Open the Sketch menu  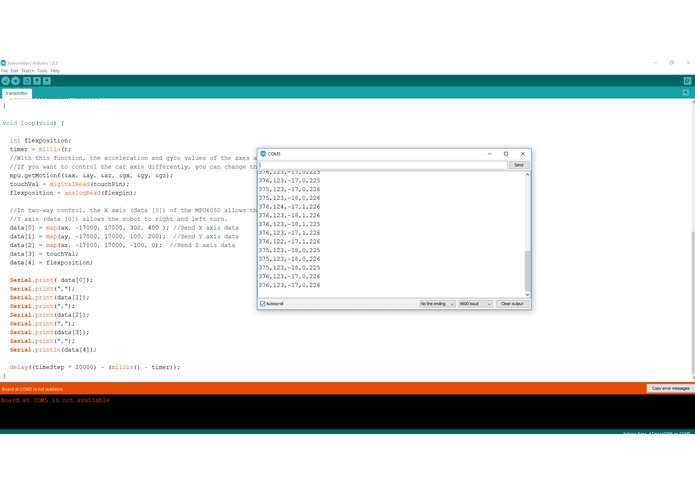click(27, 71)
